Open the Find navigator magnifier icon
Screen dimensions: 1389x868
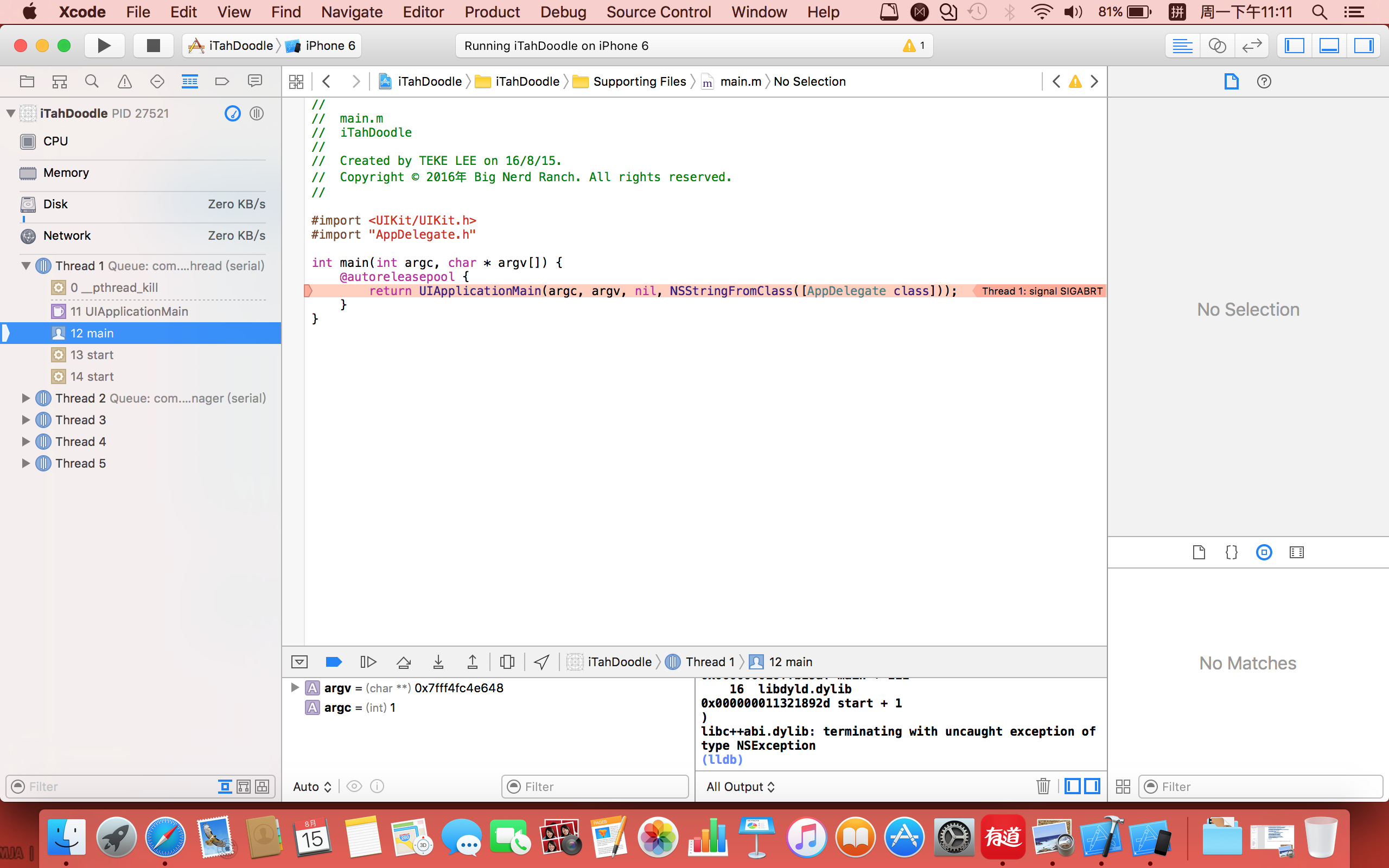click(92, 81)
